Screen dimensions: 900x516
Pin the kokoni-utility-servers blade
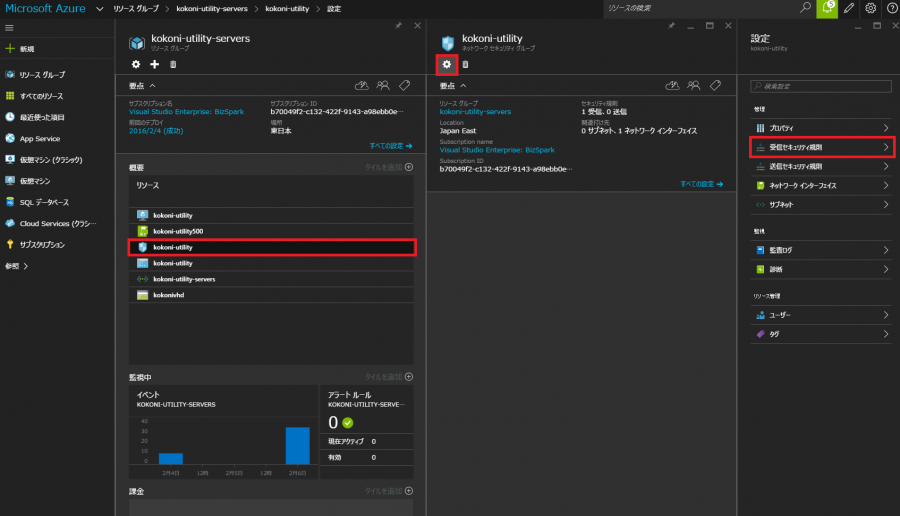pos(399,24)
